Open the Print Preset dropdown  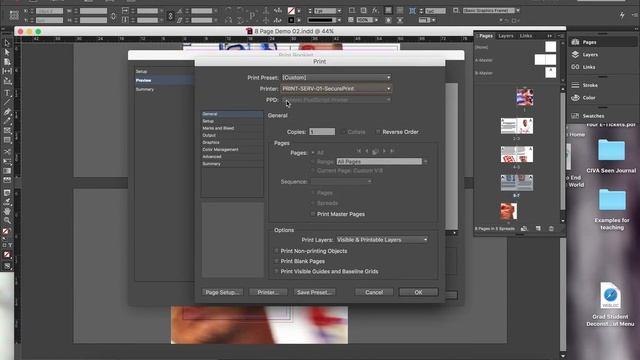pyautogui.click(x=336, y=78)
